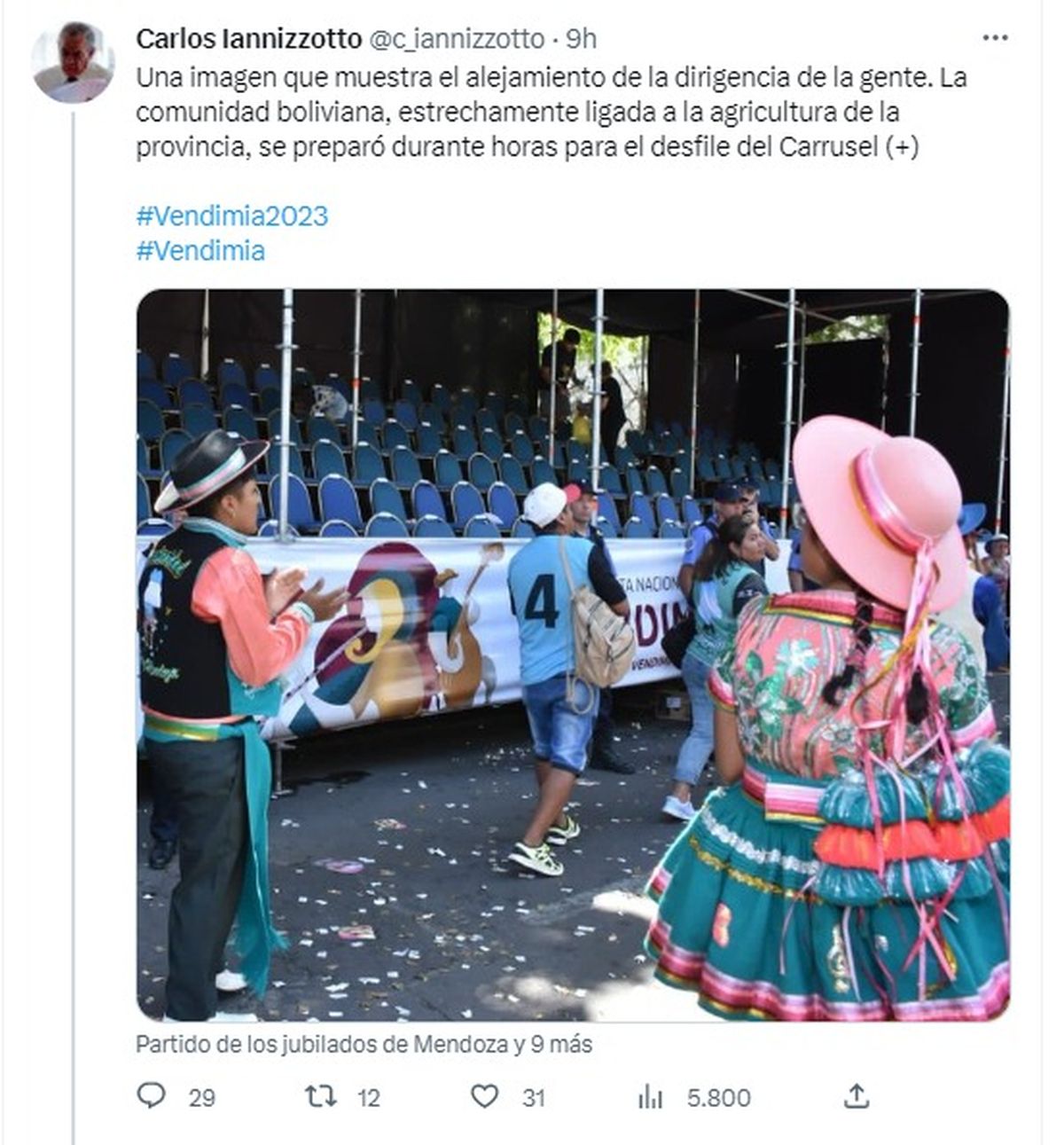Open Carlos Iannizzotto's profile avatar
This screenshot has width=1064, height=1145.
tap(73, 61)
